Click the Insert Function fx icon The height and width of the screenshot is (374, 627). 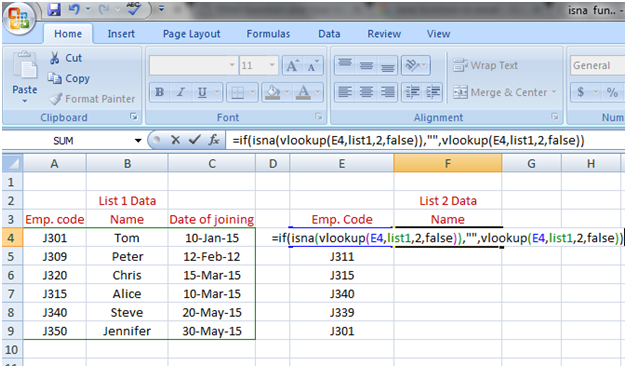(x=214, y=140)
